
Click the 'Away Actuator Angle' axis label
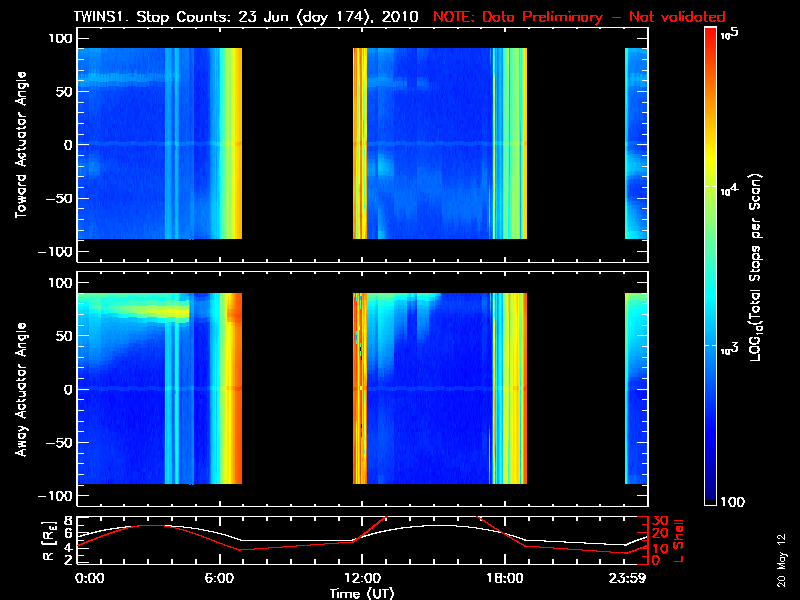[x=21, y=389]
